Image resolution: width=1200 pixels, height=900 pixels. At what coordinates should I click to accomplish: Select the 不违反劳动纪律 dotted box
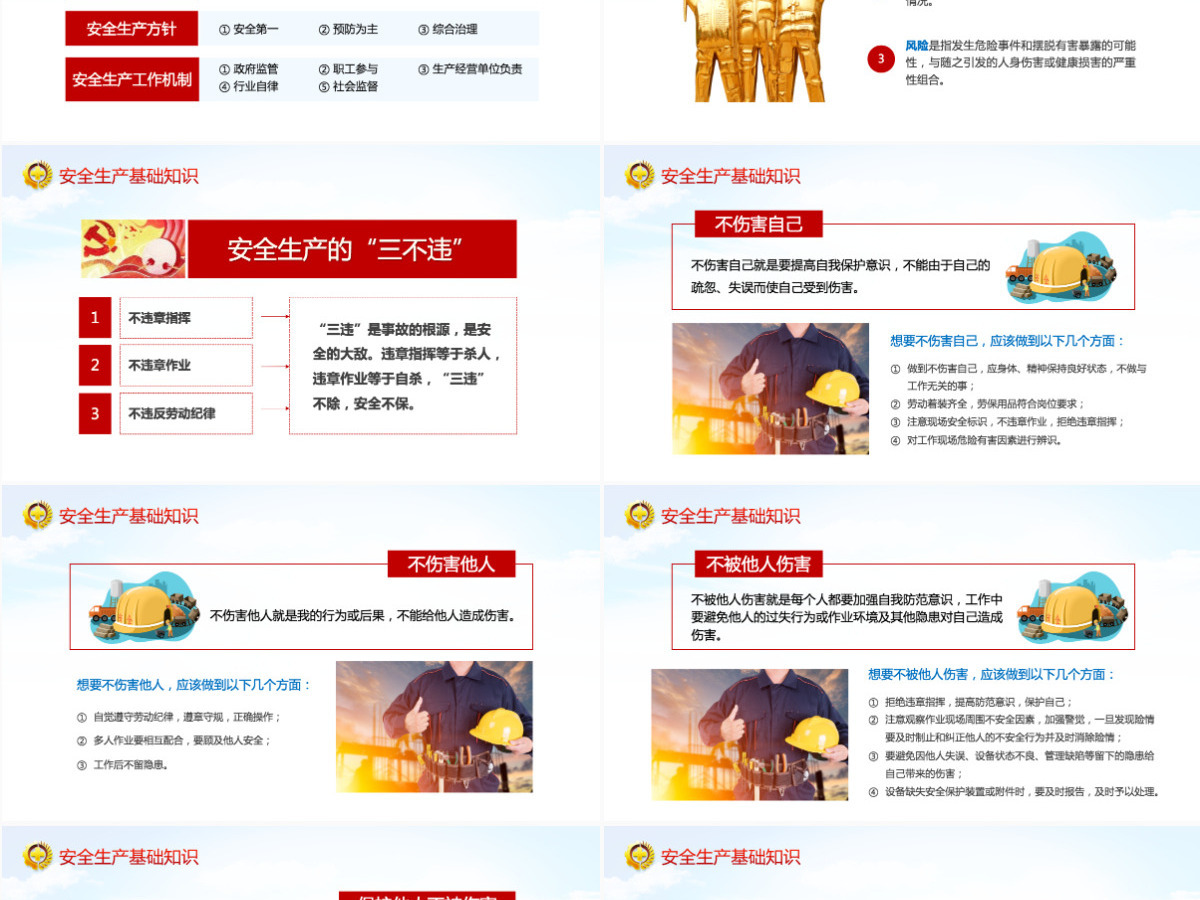(186, 413)
